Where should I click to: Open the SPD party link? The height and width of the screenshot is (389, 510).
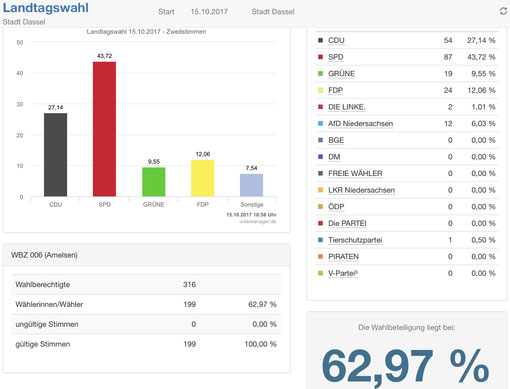point(335,57)
